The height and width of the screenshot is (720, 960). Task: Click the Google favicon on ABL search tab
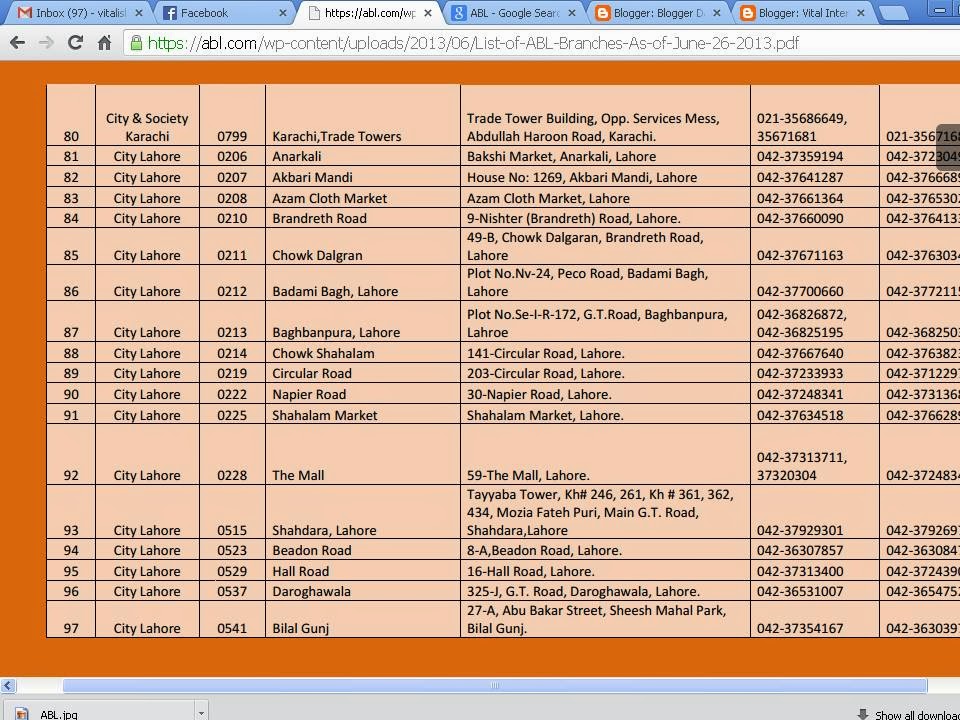(x=459, y=13)
